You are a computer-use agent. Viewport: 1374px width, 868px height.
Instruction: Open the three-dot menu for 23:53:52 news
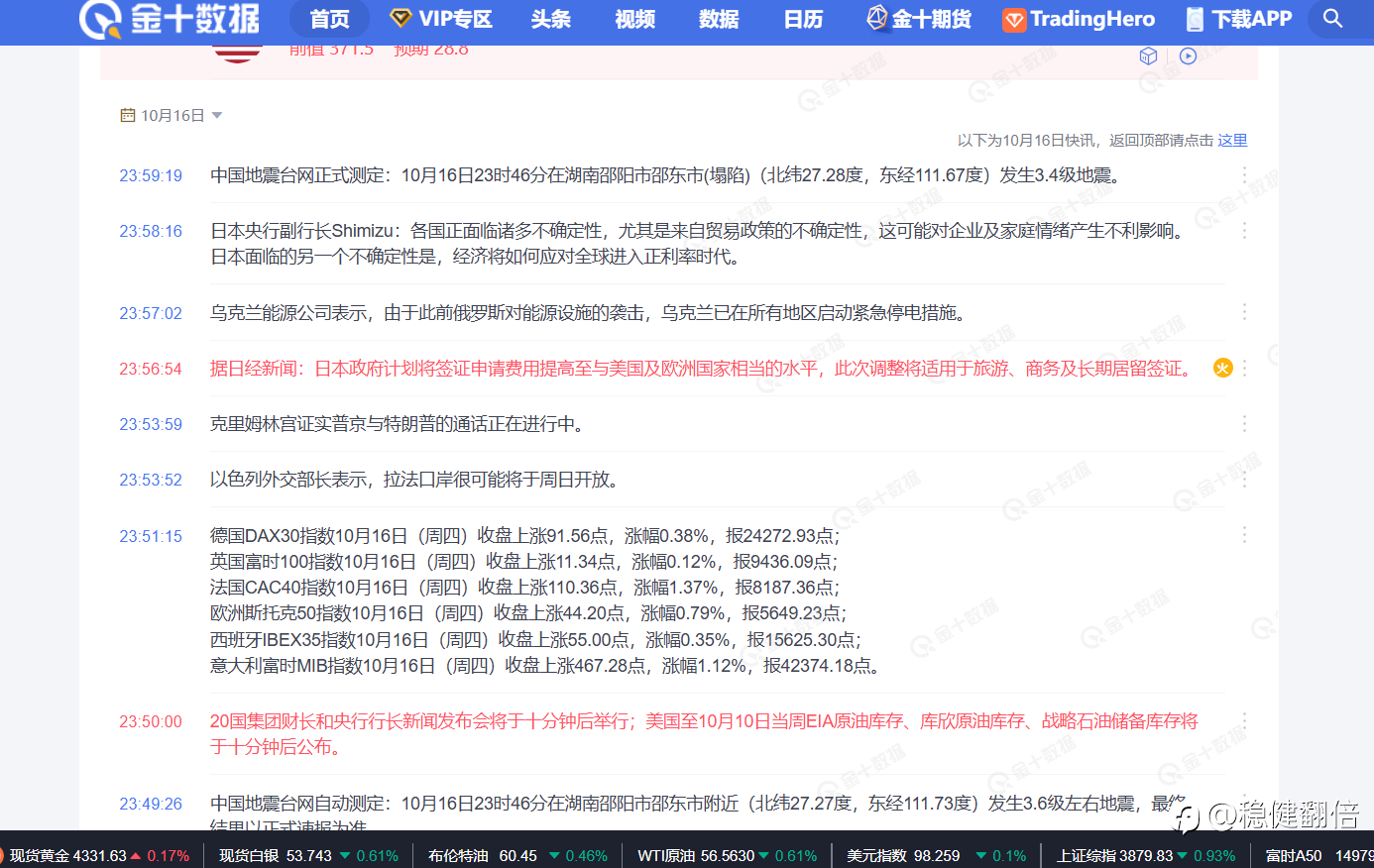tap(1244, 480)
